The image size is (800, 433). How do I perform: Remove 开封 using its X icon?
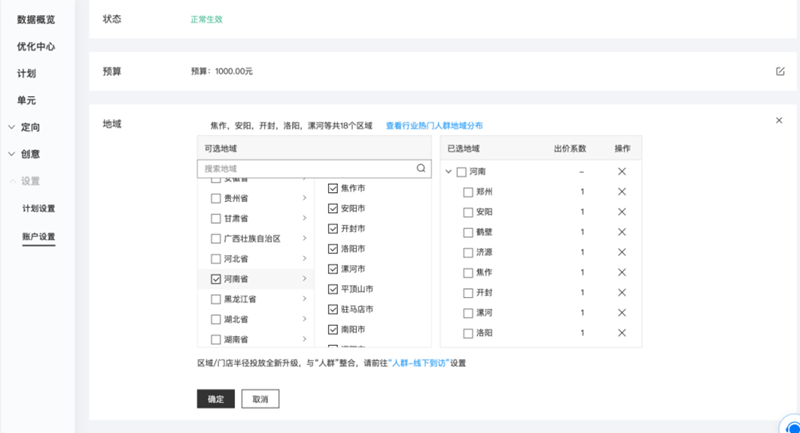(x=622, y=293)
